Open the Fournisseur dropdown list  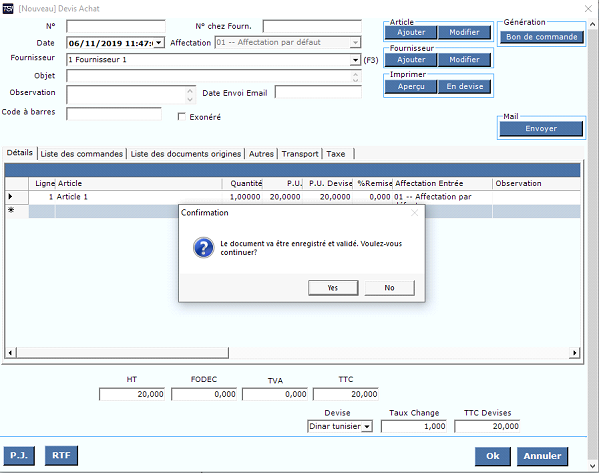355,60
